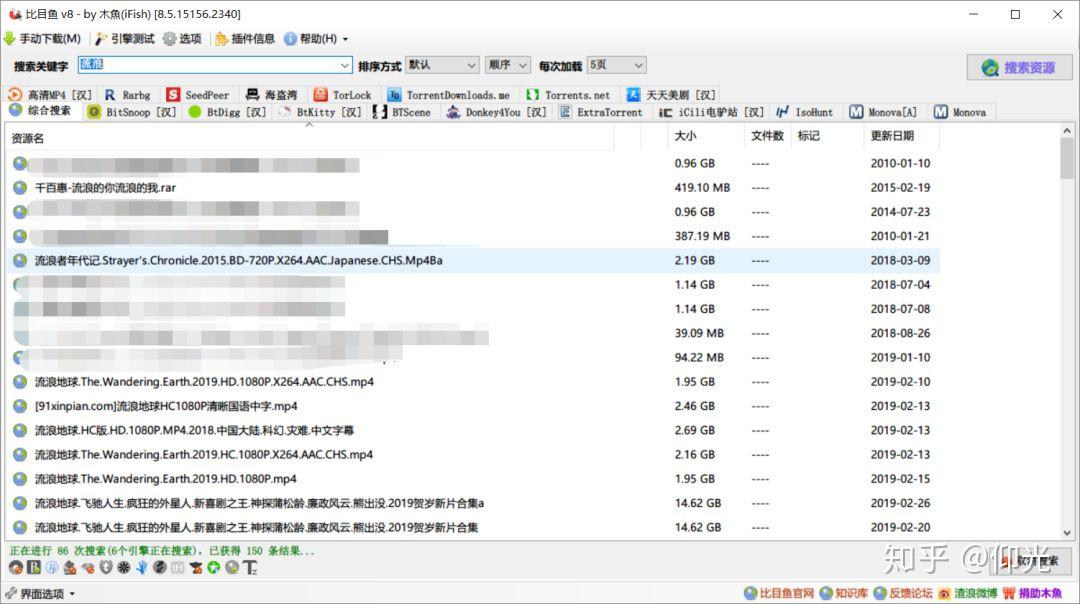Open the 排序方式 dropdown showing 默认
1080x604 pixels.
coord(442,65)
